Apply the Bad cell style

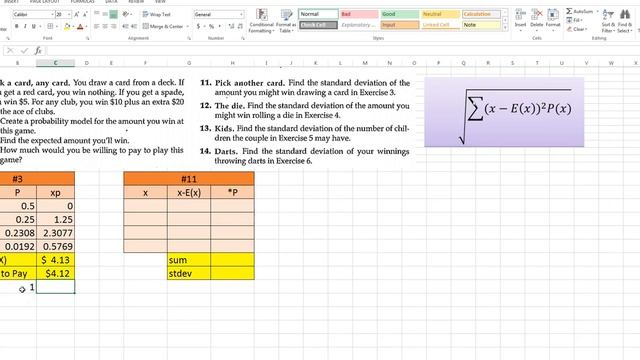(x=359, y=14)
